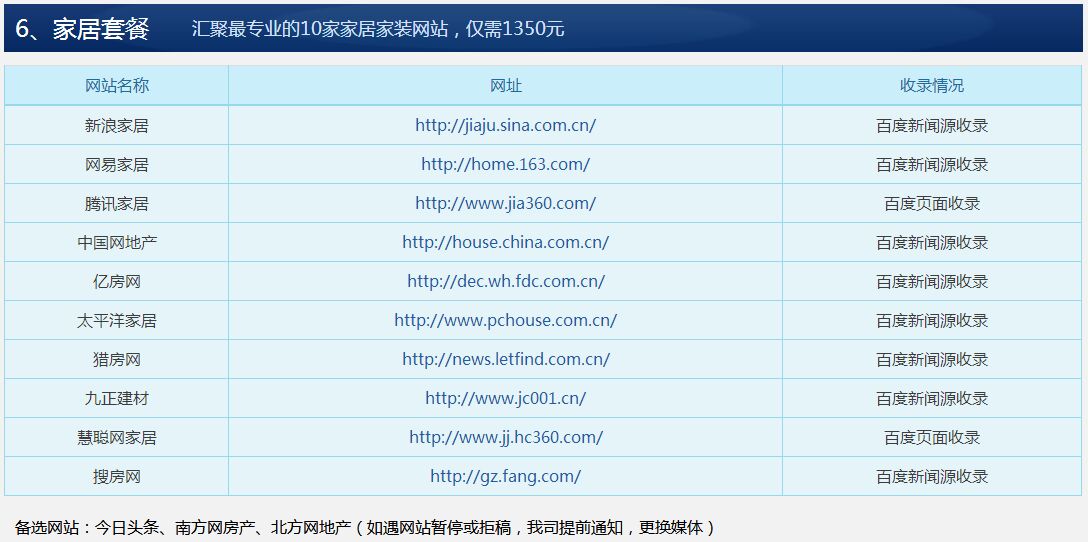Open the dec.wh.fdc.com.cn URL
The width and height of the screenshot is (1088, 542).
pos(505,281)
